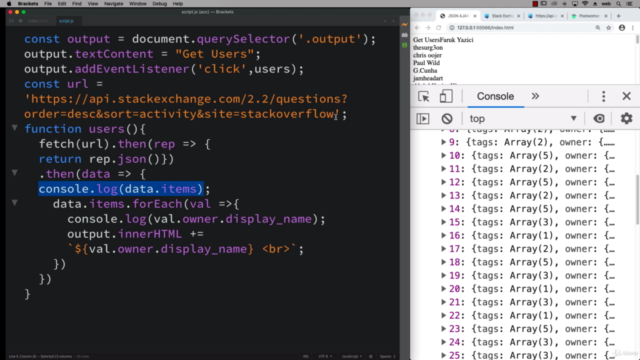Screen dimensions: 640x360
Task: Click Get Users text on the web page
Action: coord(425,40)
